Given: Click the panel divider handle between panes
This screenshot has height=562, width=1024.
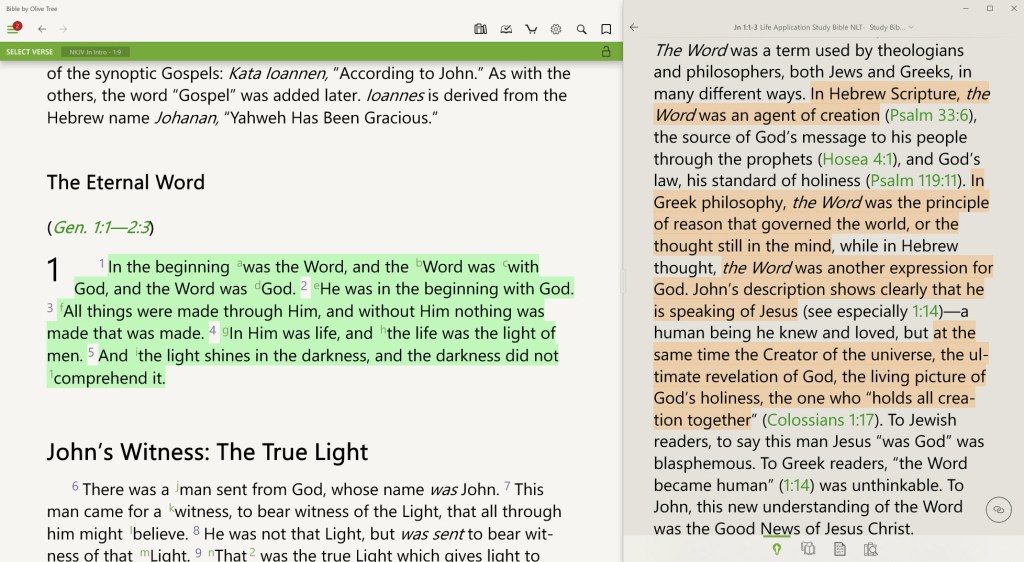Looking at the screenshot, I should [623, 281].
